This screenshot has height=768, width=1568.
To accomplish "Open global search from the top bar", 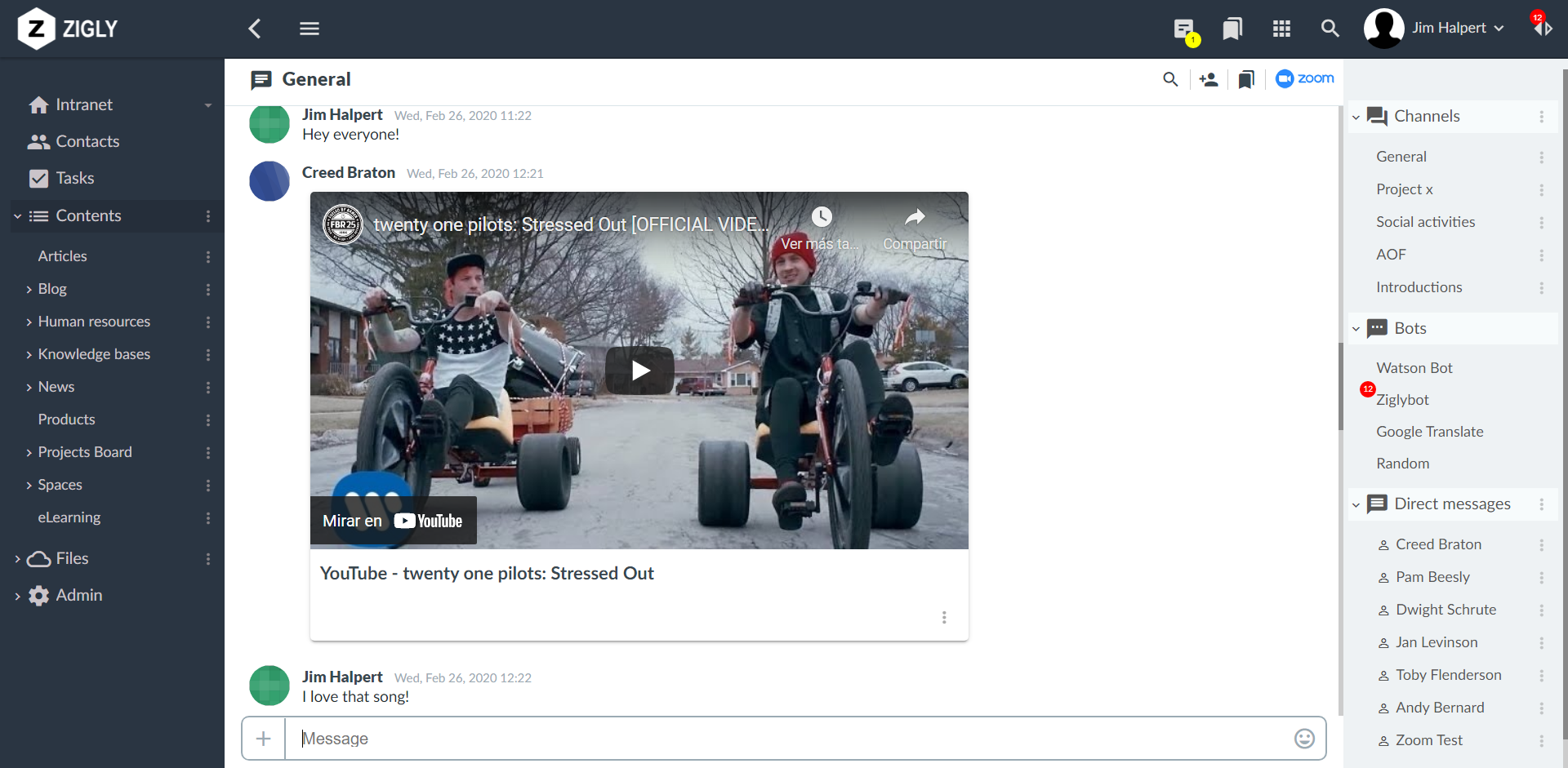I will click(1330, 28).
